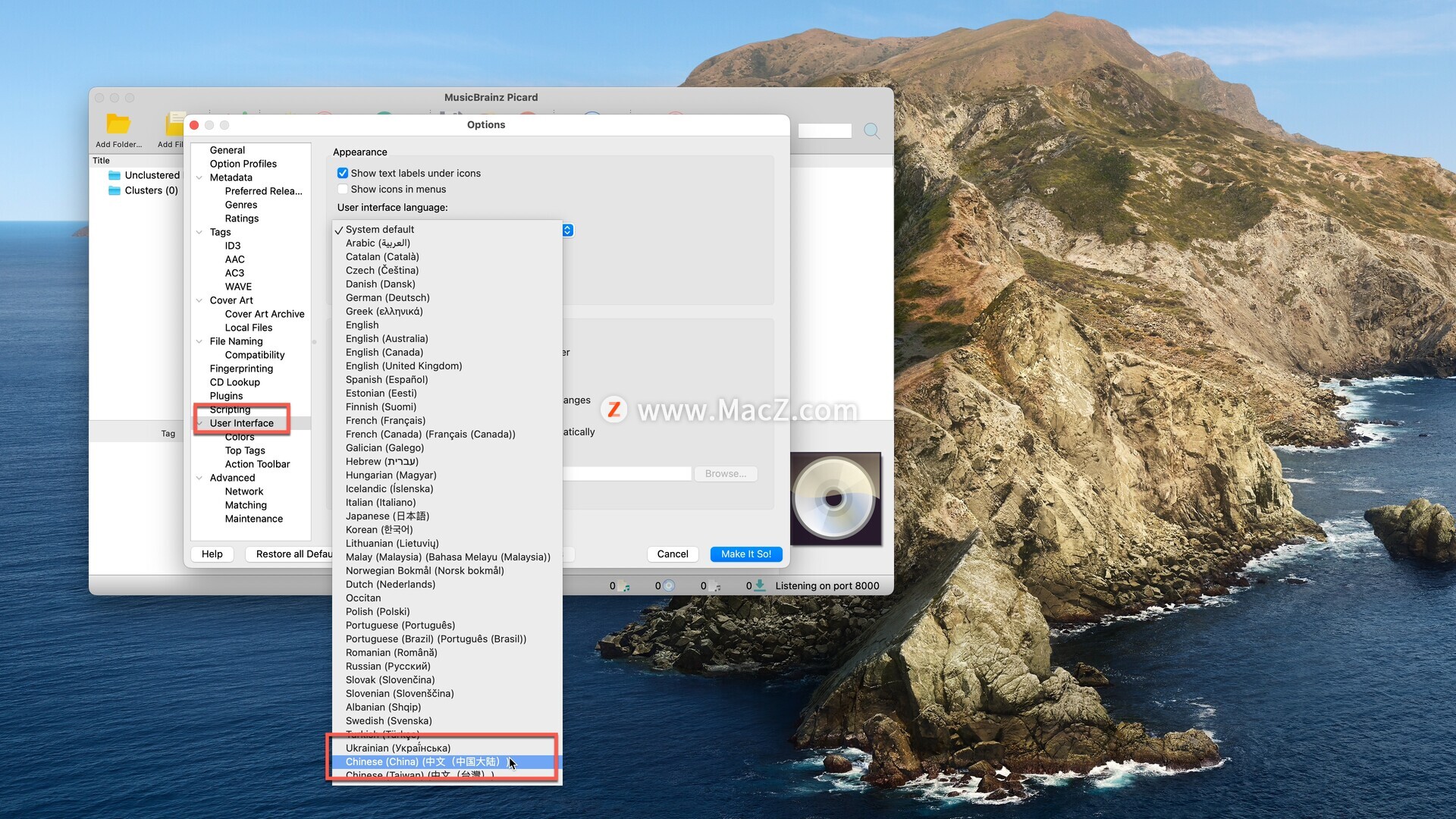Click the pending downloads status icon
The height and width of the screenshot is (819, 1456).
click(x=760, y=585)
